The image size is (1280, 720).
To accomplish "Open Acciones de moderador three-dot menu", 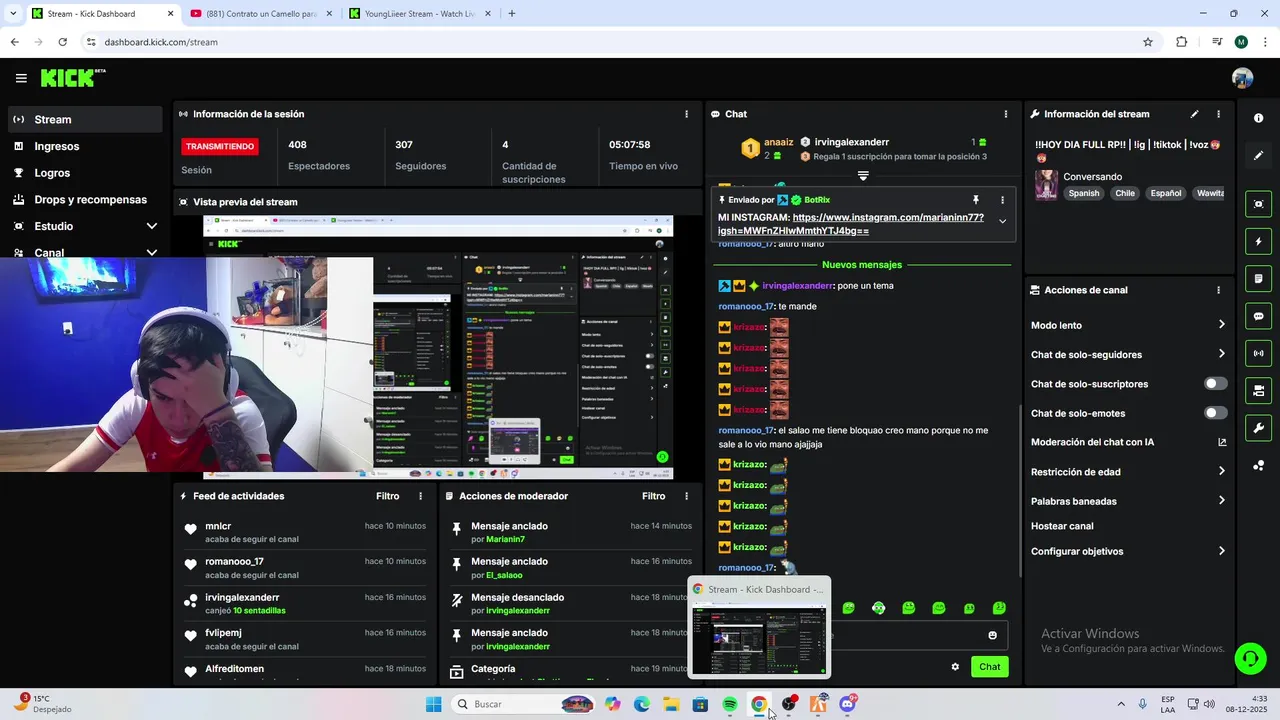I will pos(686,496).
